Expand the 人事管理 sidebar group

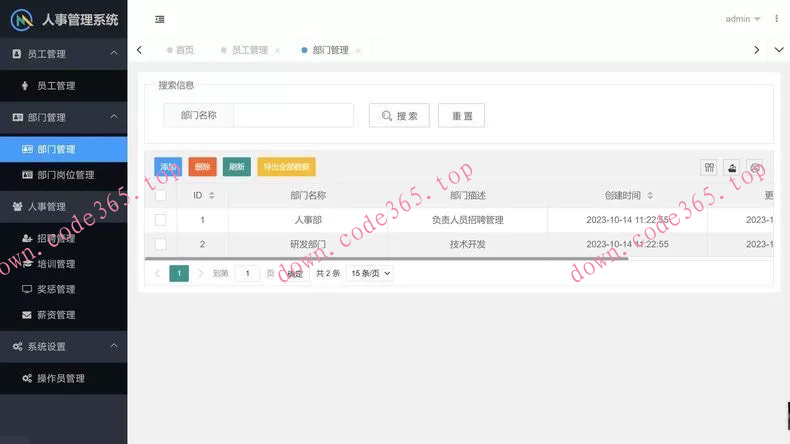pyautogui.click(x=63, y=207)
